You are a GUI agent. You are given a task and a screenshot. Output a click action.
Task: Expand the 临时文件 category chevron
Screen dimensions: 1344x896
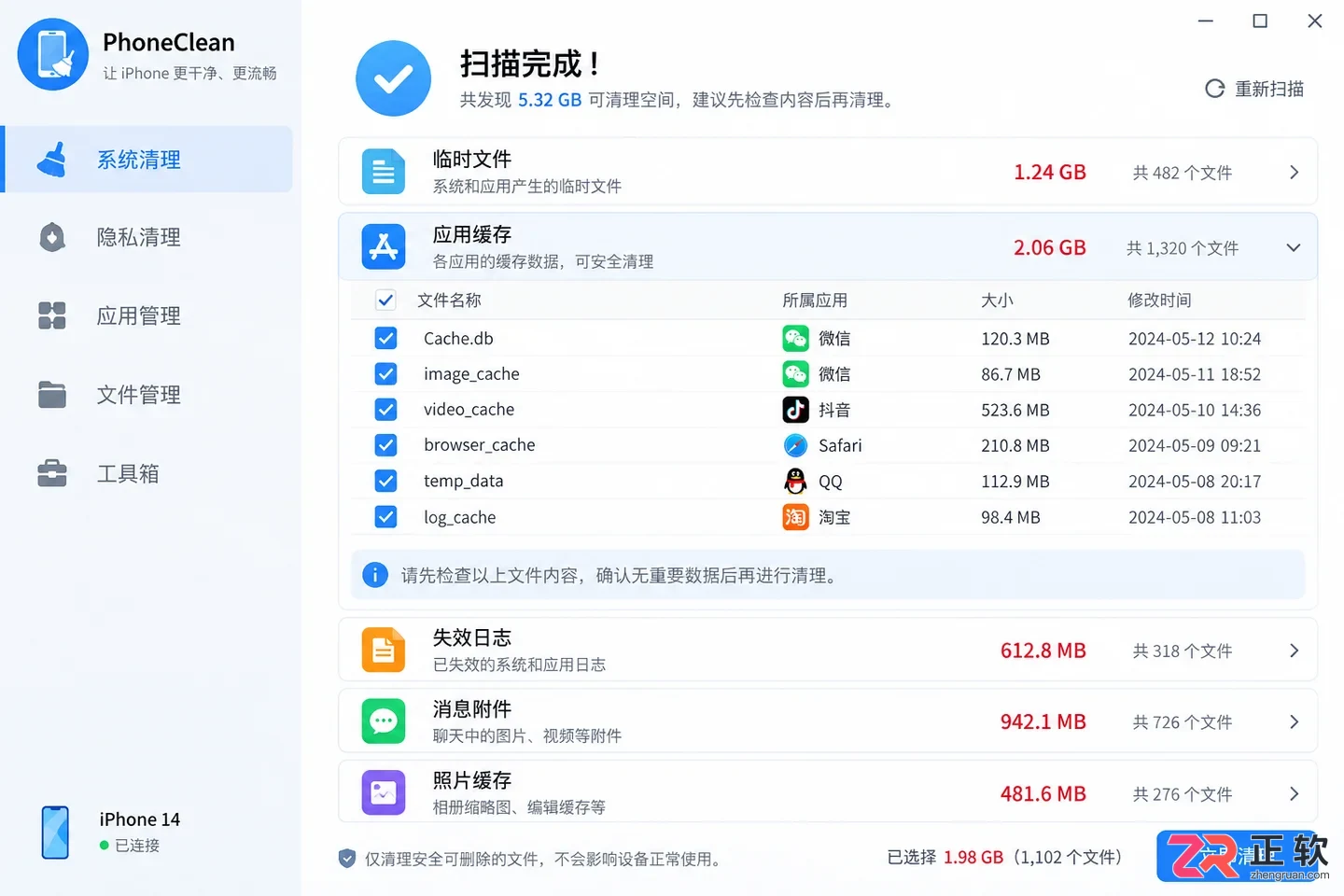click(1294, 172)
